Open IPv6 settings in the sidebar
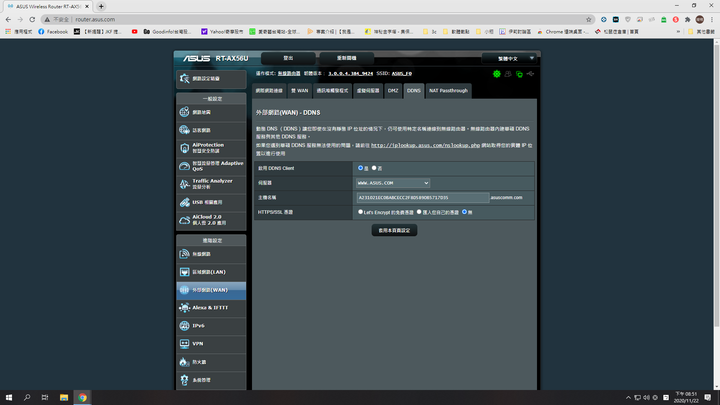Viewport: 720px width, 405px height. pos(211,326)
